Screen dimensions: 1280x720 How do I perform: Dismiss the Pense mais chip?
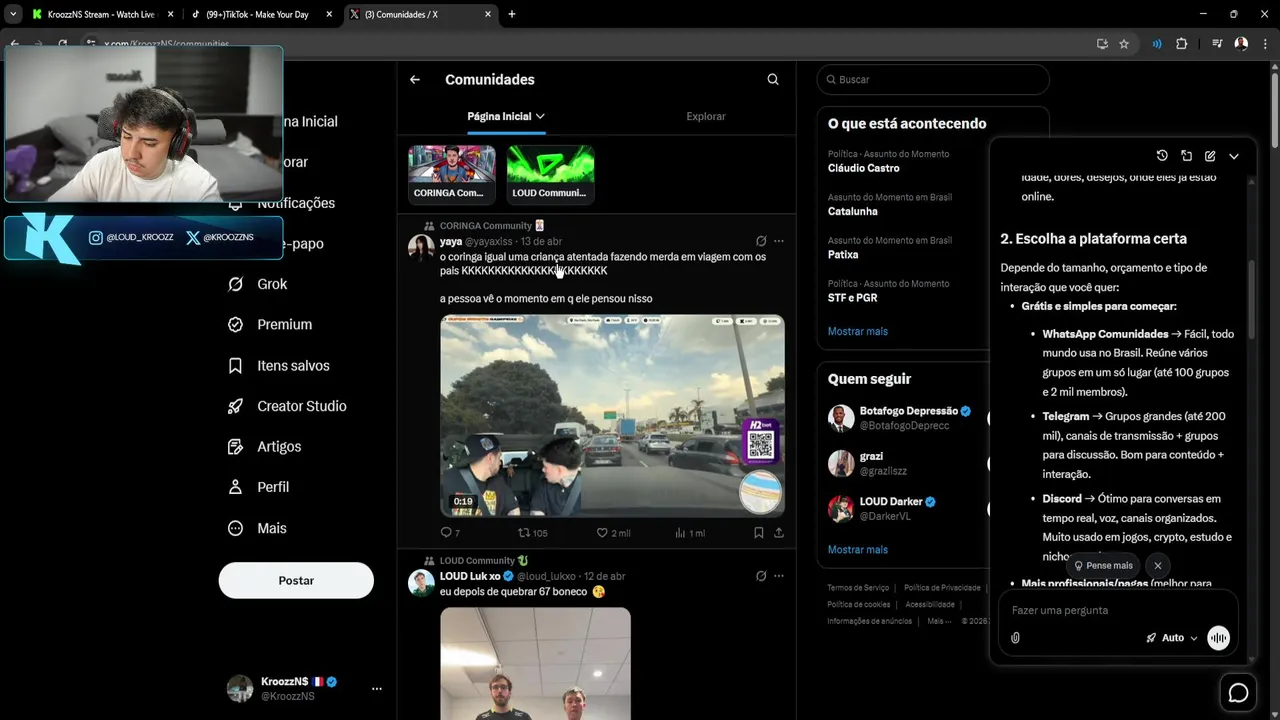point(1158,566)
